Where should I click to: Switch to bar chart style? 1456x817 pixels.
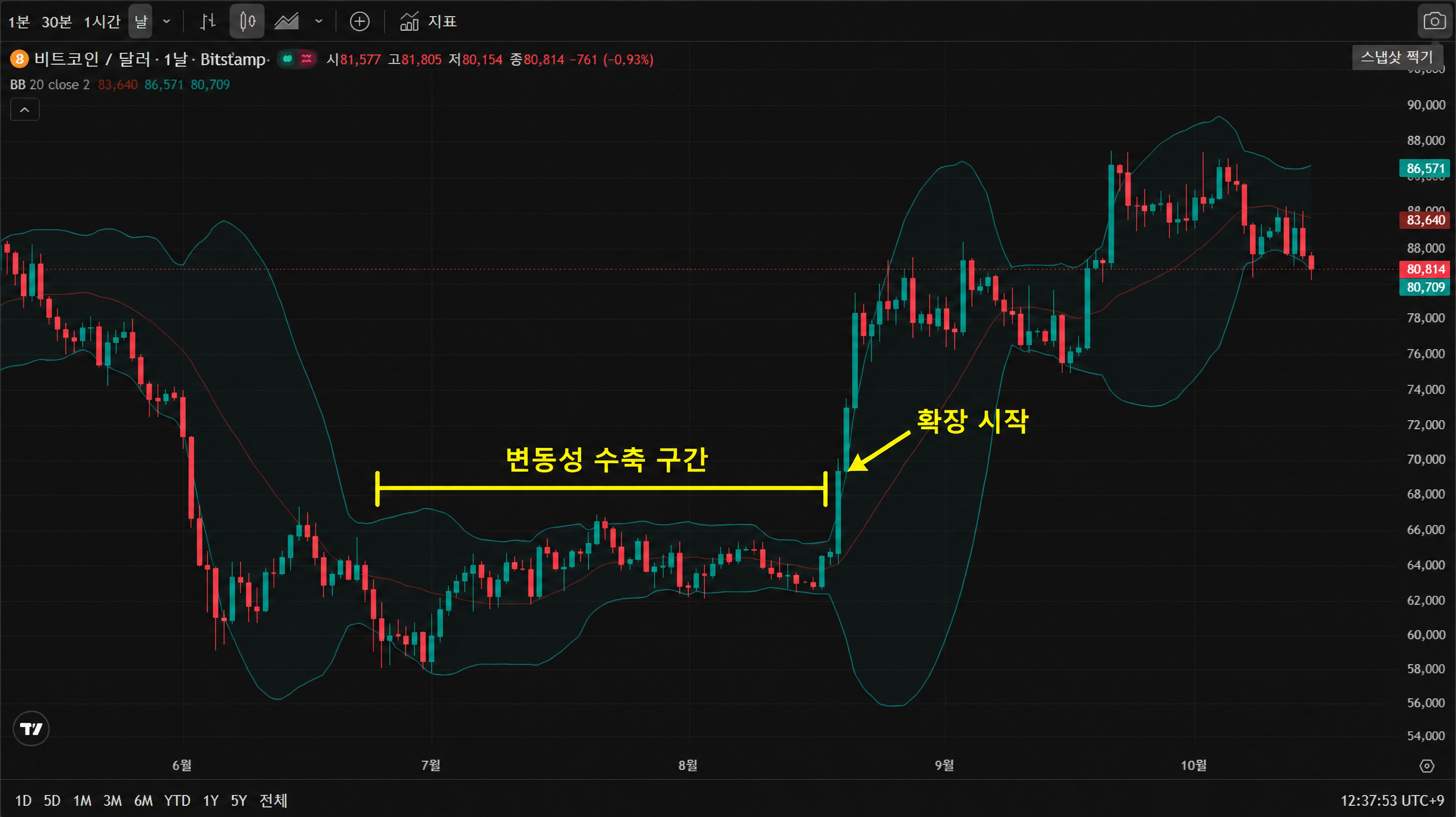pos(208,21)
